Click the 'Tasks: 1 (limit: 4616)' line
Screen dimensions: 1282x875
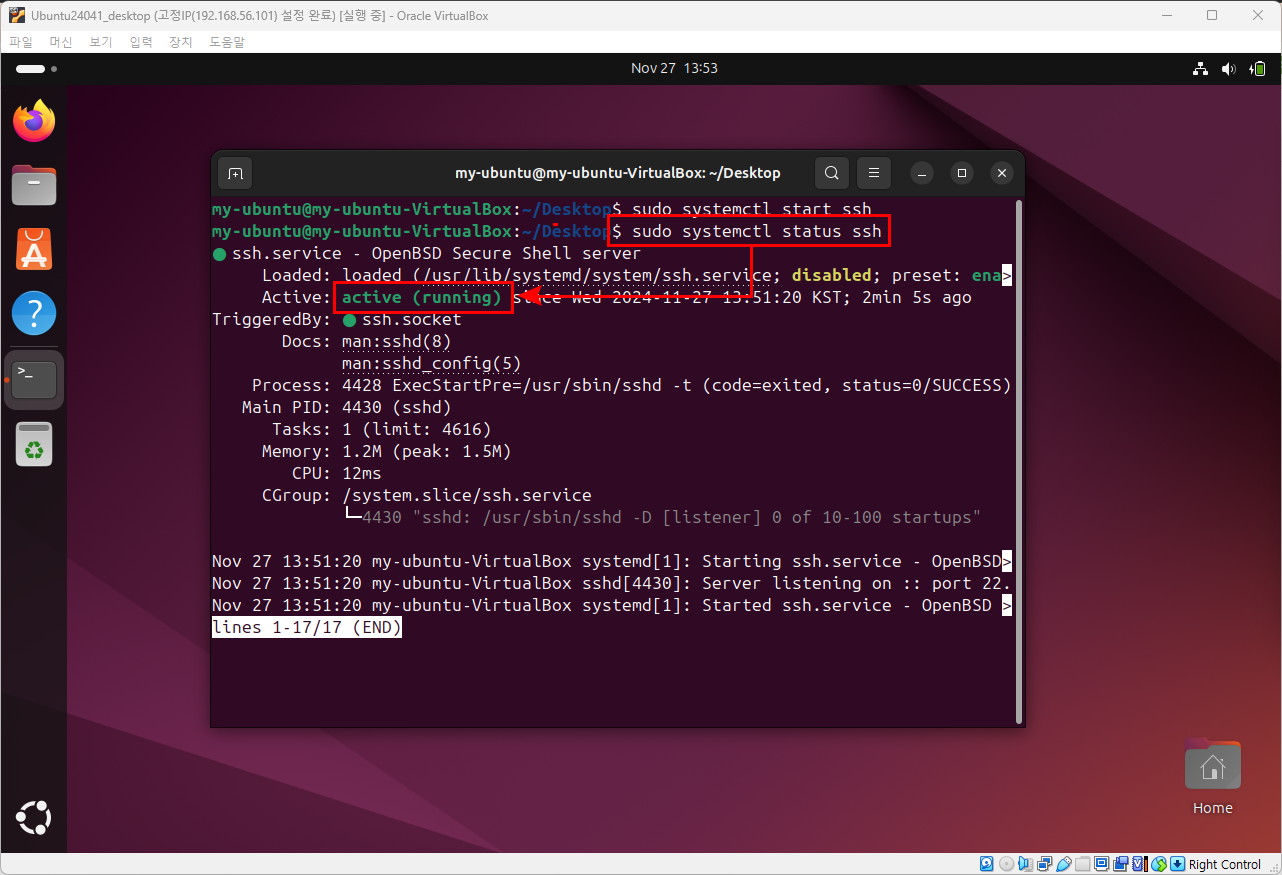382,430
